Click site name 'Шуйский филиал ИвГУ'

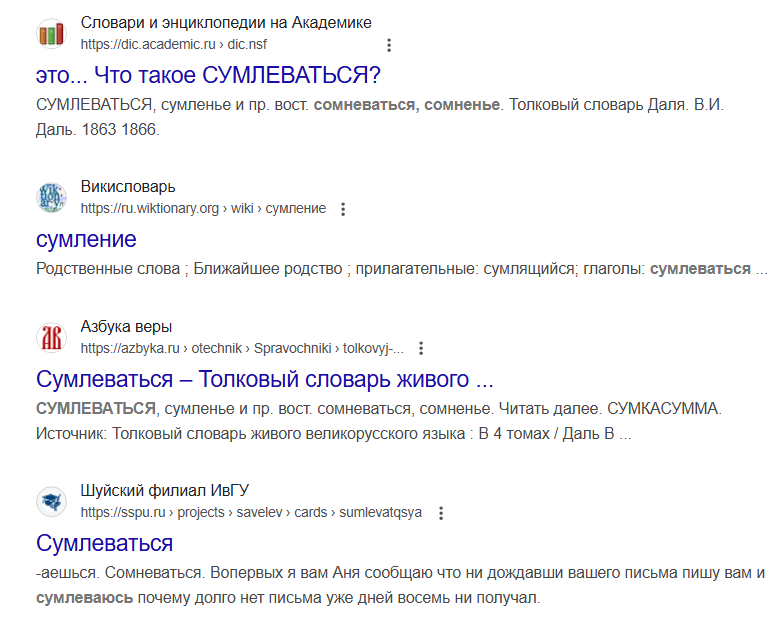(164, 491)
